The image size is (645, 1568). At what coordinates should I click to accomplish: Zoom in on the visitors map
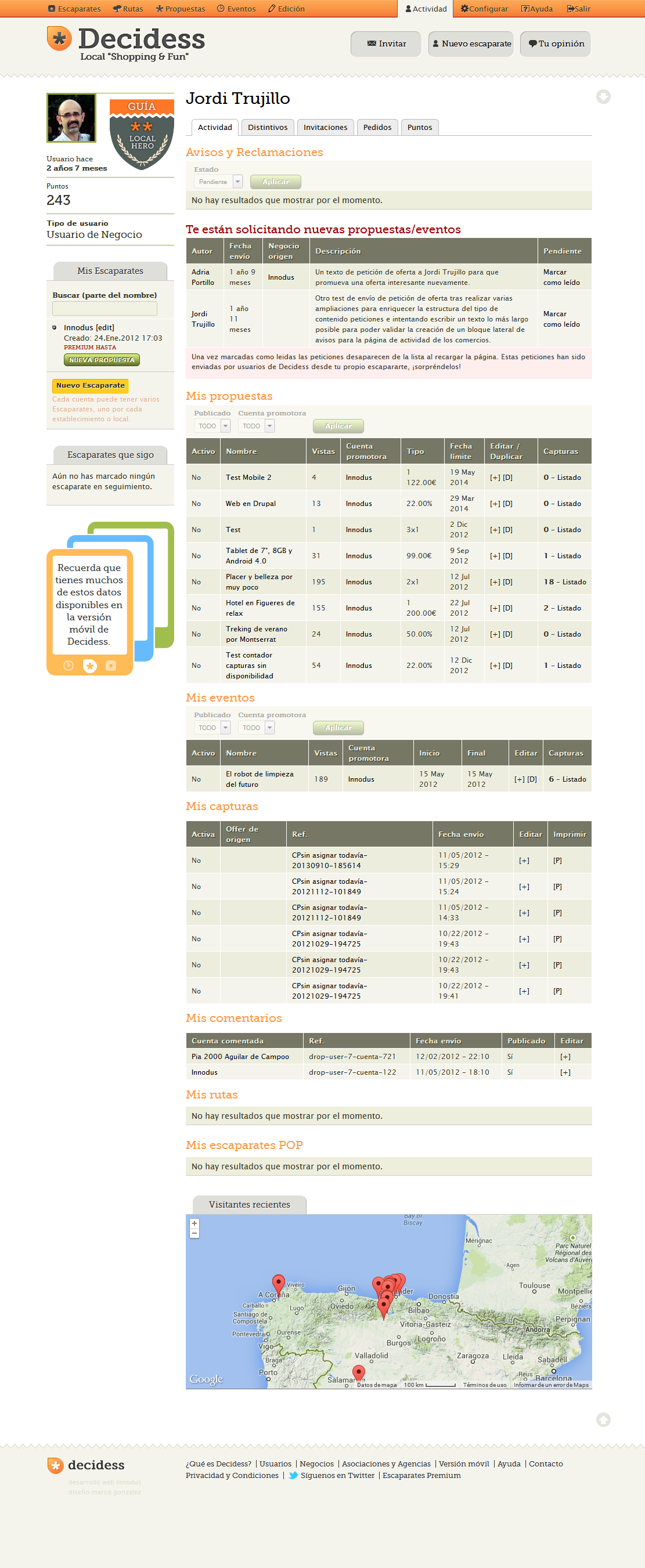pyautogui.click(x=194, y=1223)
